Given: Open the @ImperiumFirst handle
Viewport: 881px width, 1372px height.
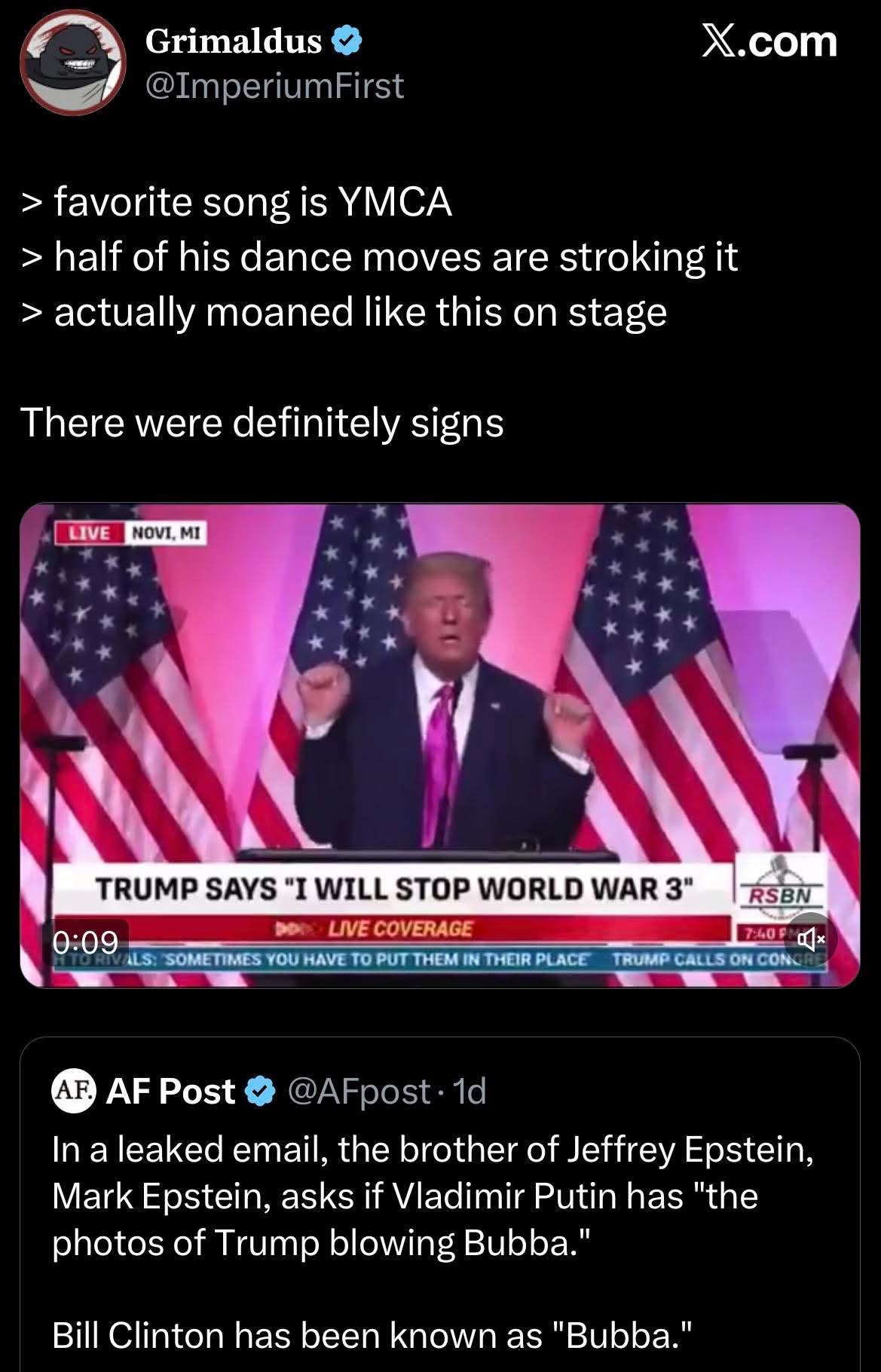Looking at the screenshot, I should [274, 86].
